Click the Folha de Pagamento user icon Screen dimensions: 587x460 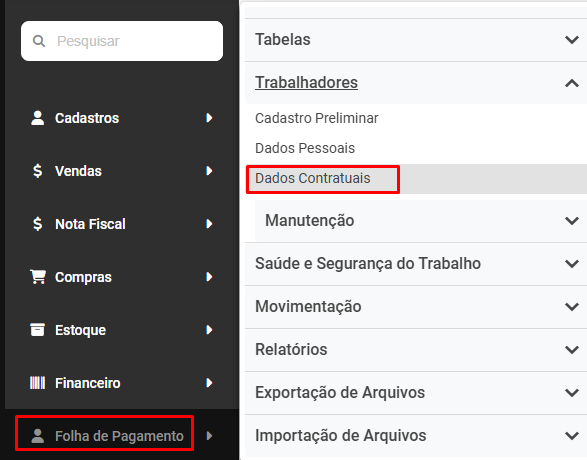37,436
